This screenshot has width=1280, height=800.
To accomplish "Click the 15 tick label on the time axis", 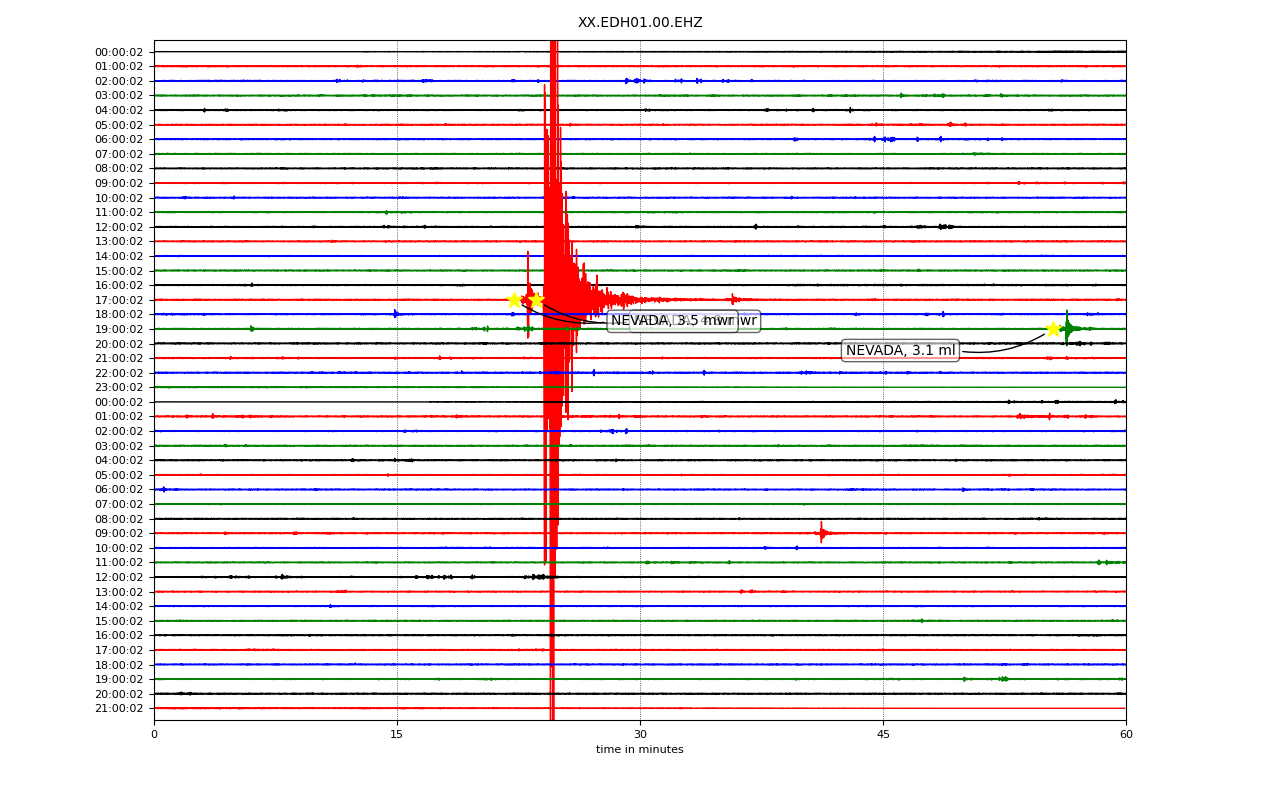I will coord(397,735).
